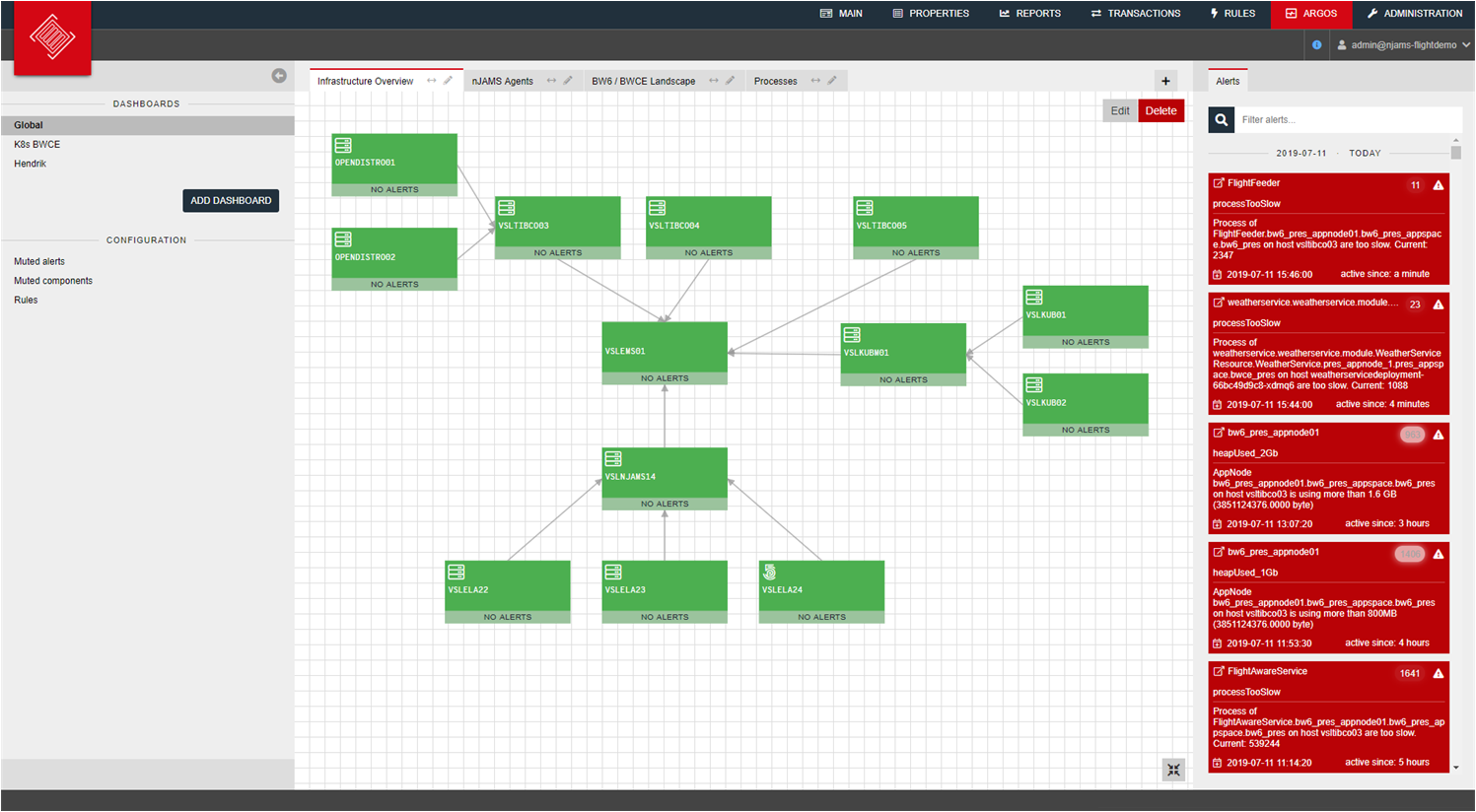The width and height of the screenshot is (1476, 812).
Task: Open the ADMINISTRATION menu
Action: (1414, 14)
